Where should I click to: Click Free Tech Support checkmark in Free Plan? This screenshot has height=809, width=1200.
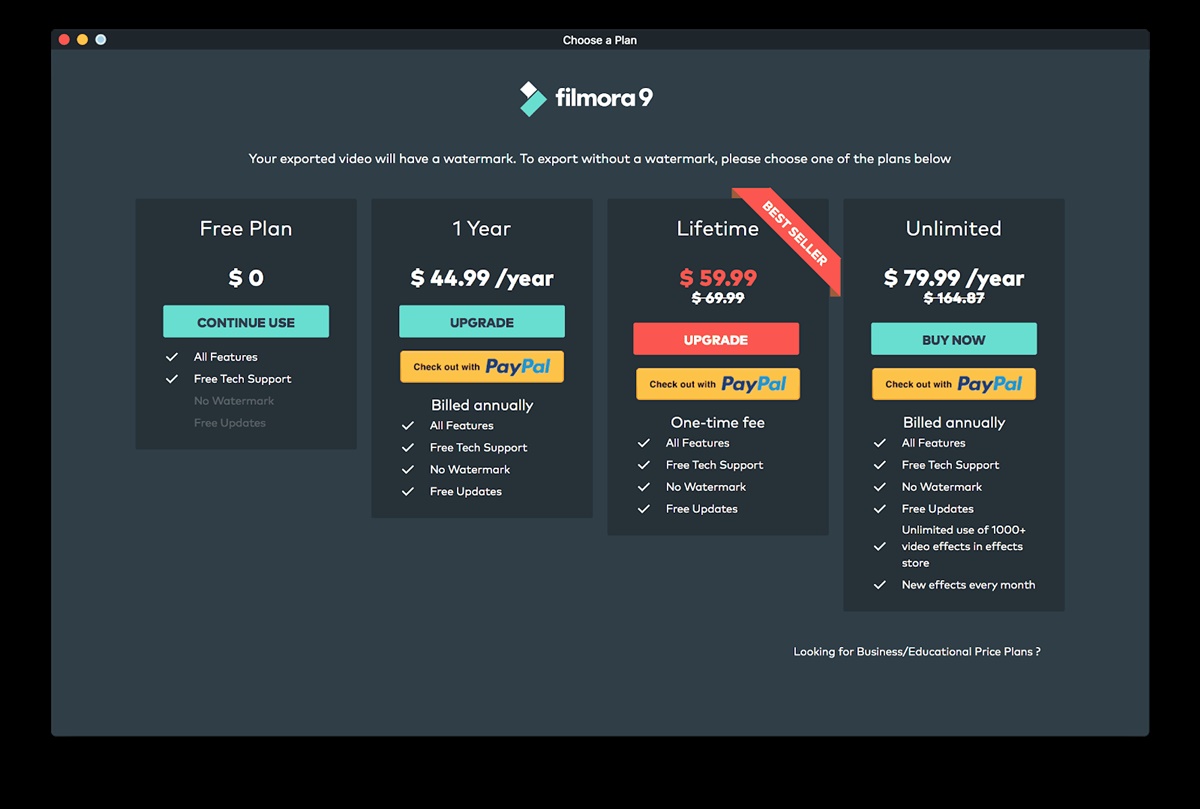[x=172, y=379]
